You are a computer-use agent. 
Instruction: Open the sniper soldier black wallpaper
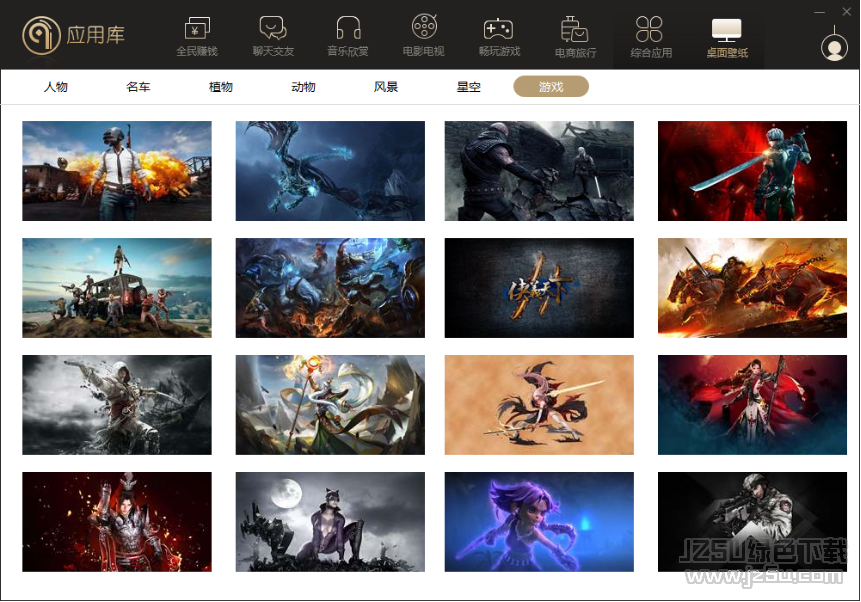pyautogui.click(x=752, y=522)
